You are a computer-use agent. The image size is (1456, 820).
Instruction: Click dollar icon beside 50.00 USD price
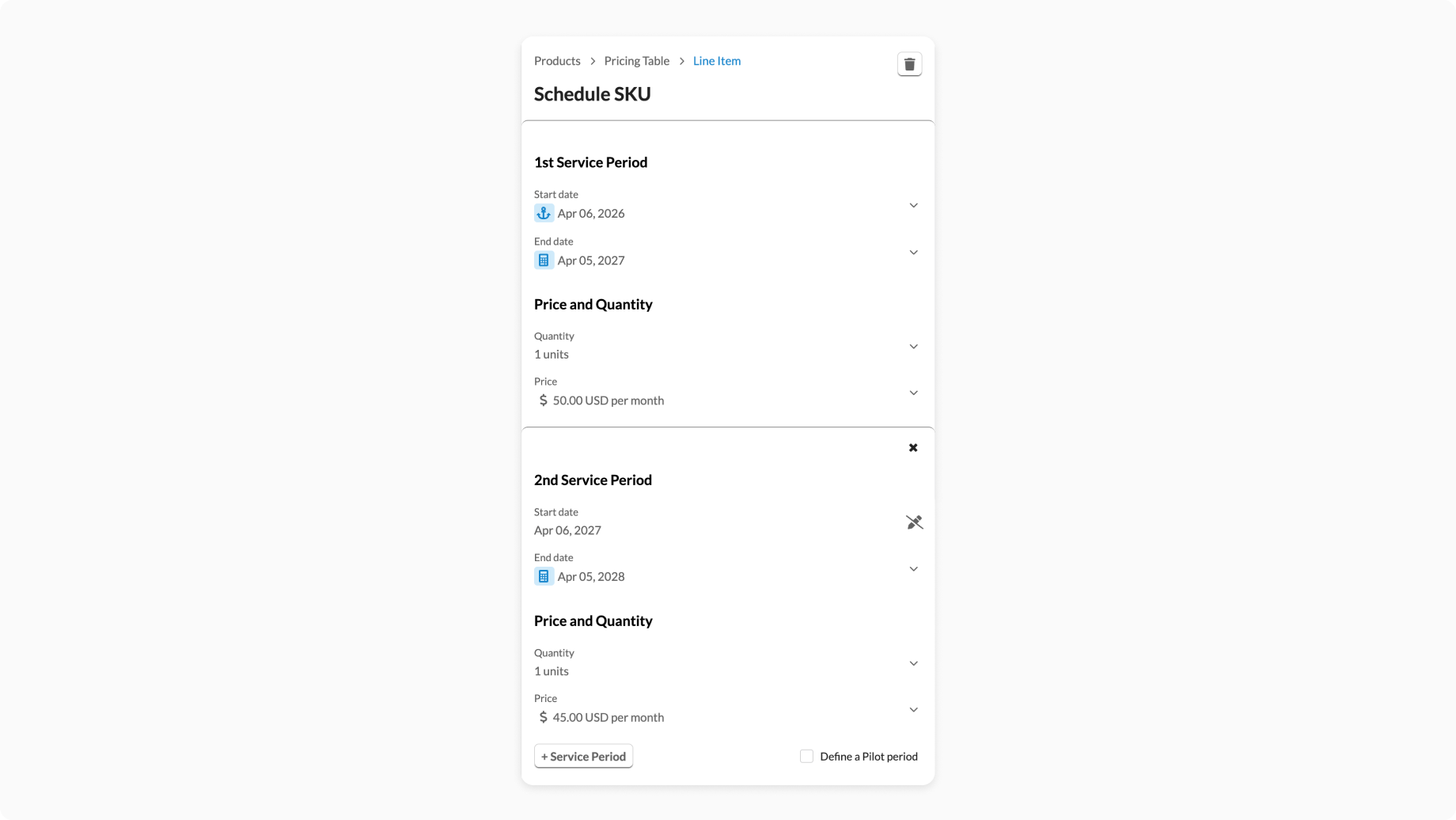[543, 401]
